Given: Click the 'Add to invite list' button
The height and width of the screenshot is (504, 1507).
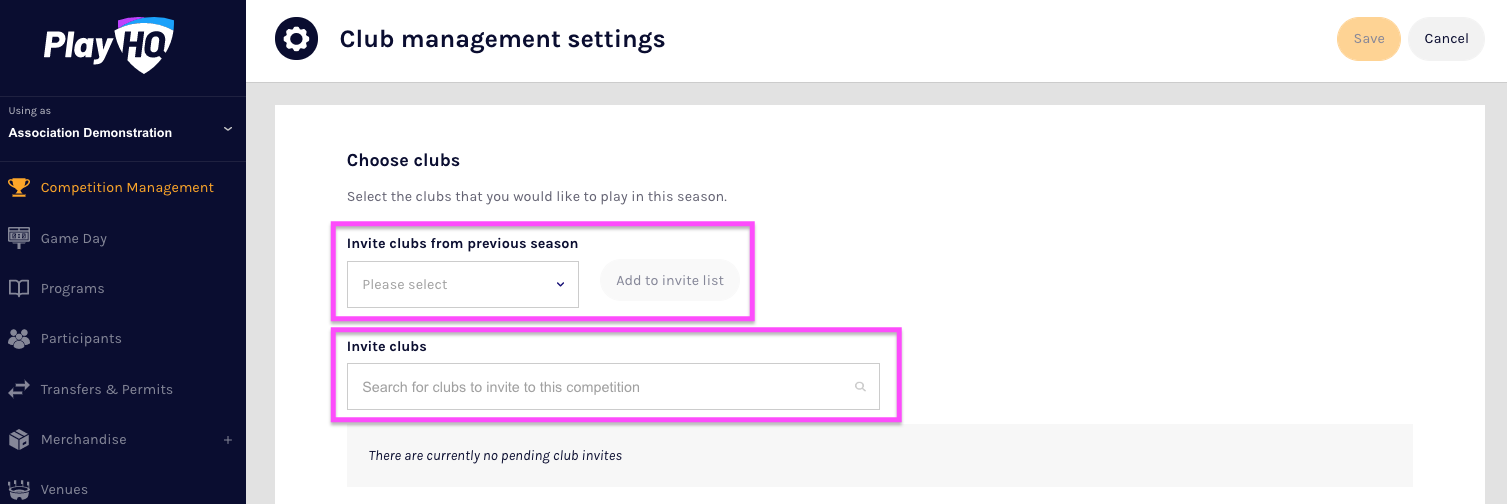Looking at the screenshot, I should coord(669,281).
